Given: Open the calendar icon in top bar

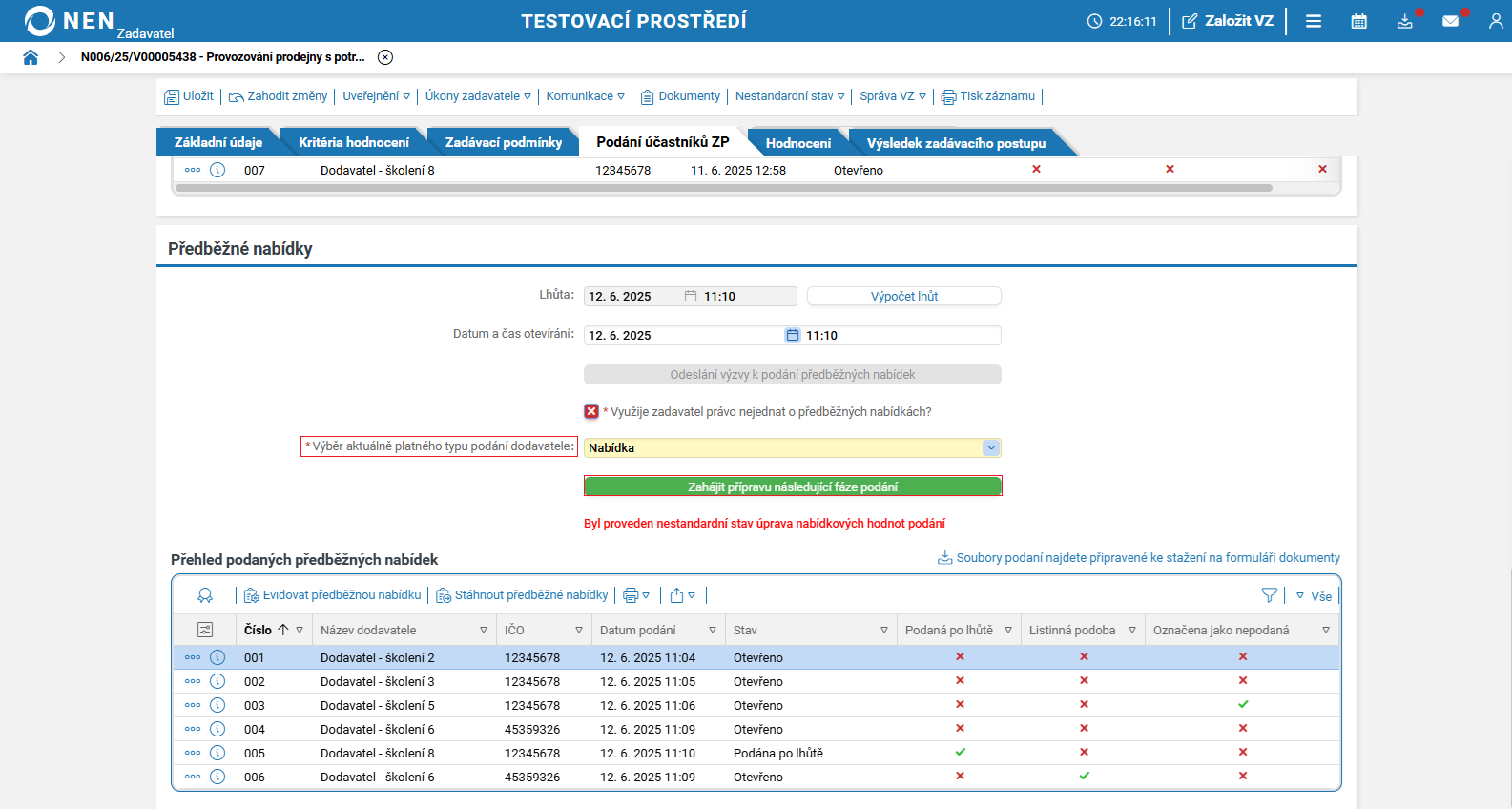Looking at the screenshot, I should [1358, 21].
